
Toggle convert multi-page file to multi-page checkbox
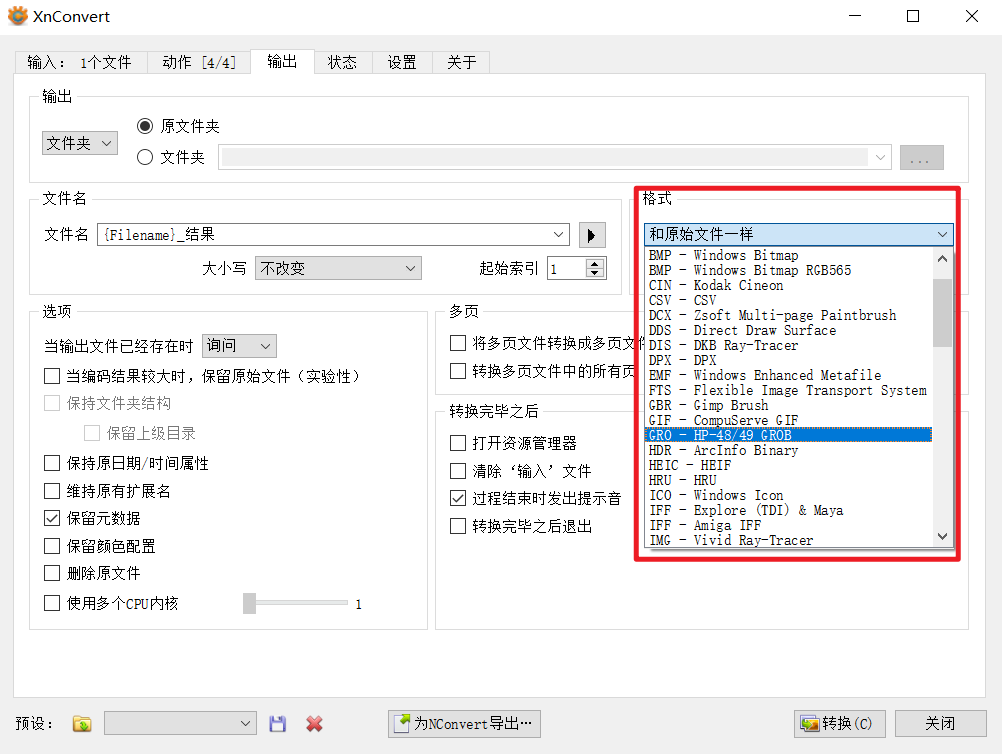click(x=458, y=343)
